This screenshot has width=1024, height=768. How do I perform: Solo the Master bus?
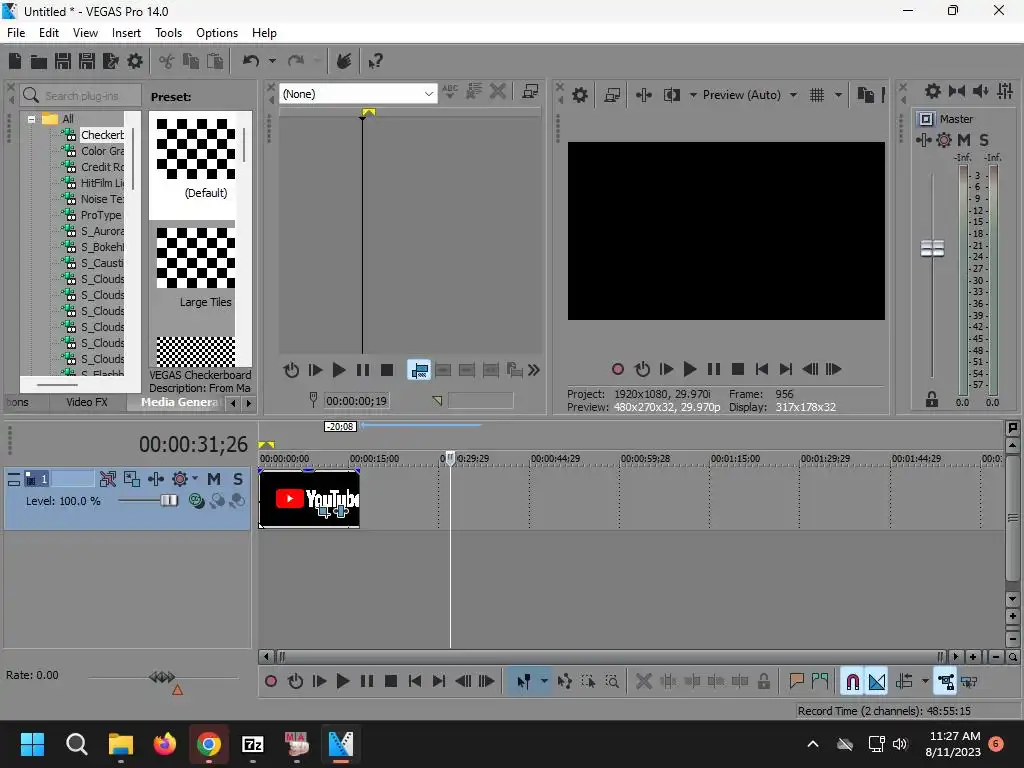click(x=984, y=140)
